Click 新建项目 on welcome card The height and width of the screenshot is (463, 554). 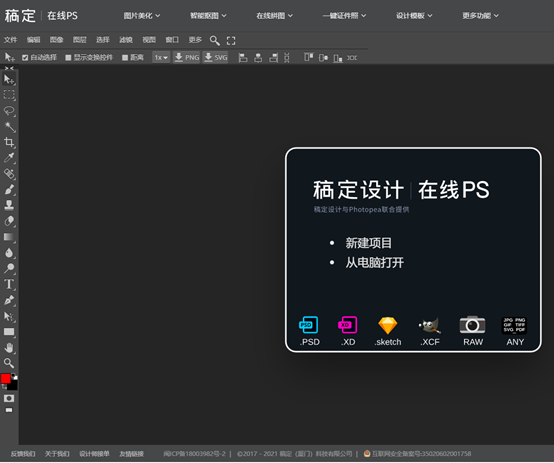click(369, 243)
